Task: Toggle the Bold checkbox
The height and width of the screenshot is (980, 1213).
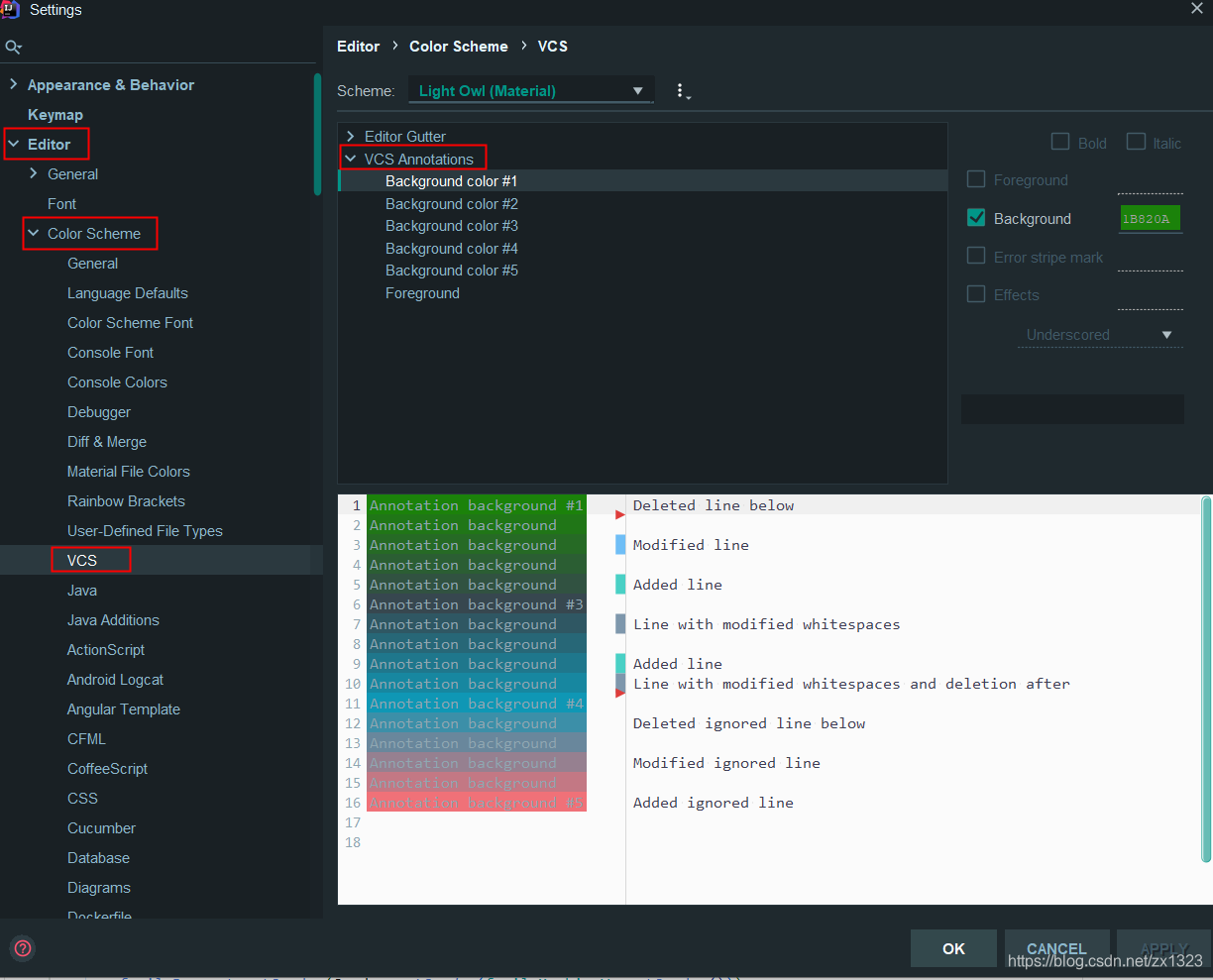Action: (x=1059, y=142)
